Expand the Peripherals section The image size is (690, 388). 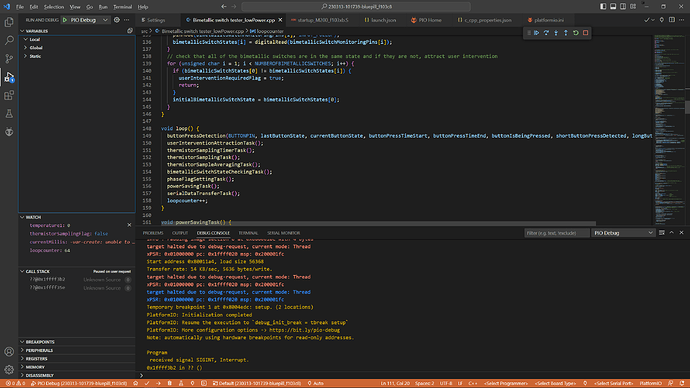[39, 350]
